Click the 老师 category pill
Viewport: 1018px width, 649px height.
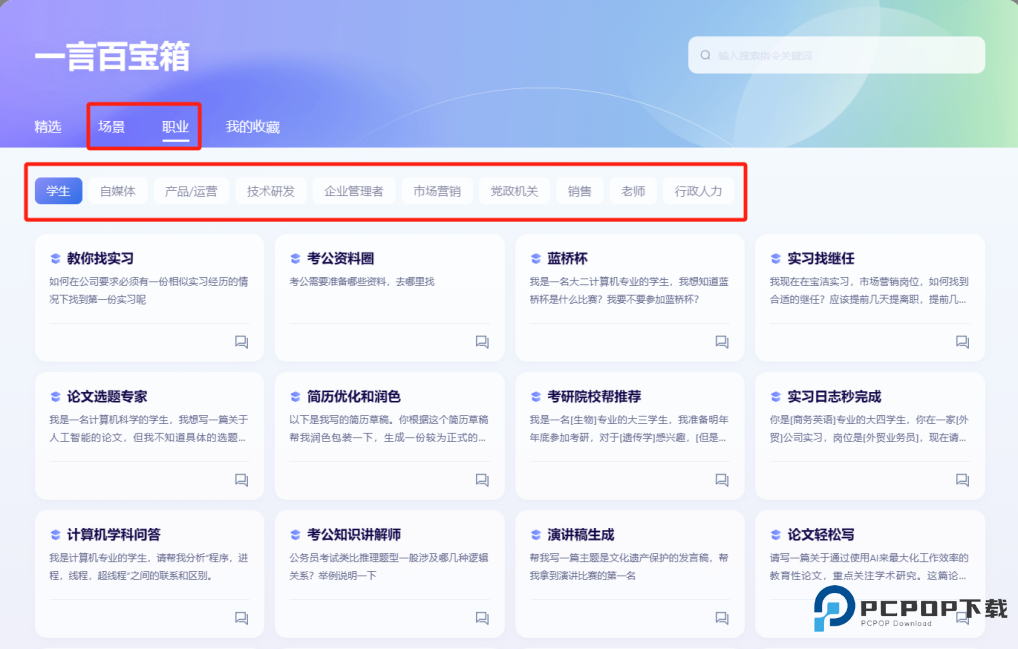pyautogui.click(x=633, y=190)
